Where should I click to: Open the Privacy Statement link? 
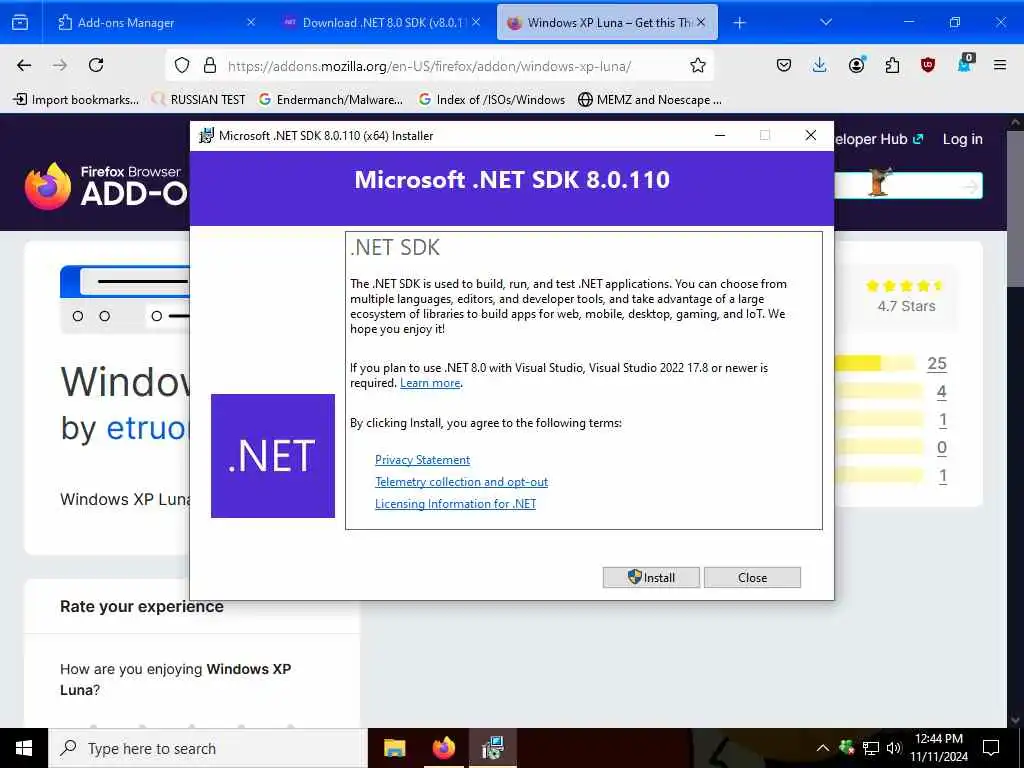coord(423,460)
